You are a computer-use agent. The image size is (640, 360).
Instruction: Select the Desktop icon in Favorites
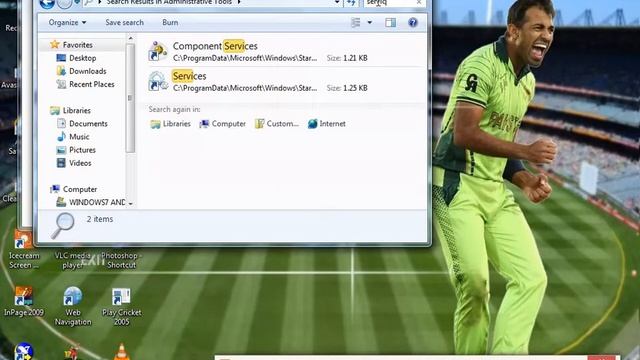[61, 58]
